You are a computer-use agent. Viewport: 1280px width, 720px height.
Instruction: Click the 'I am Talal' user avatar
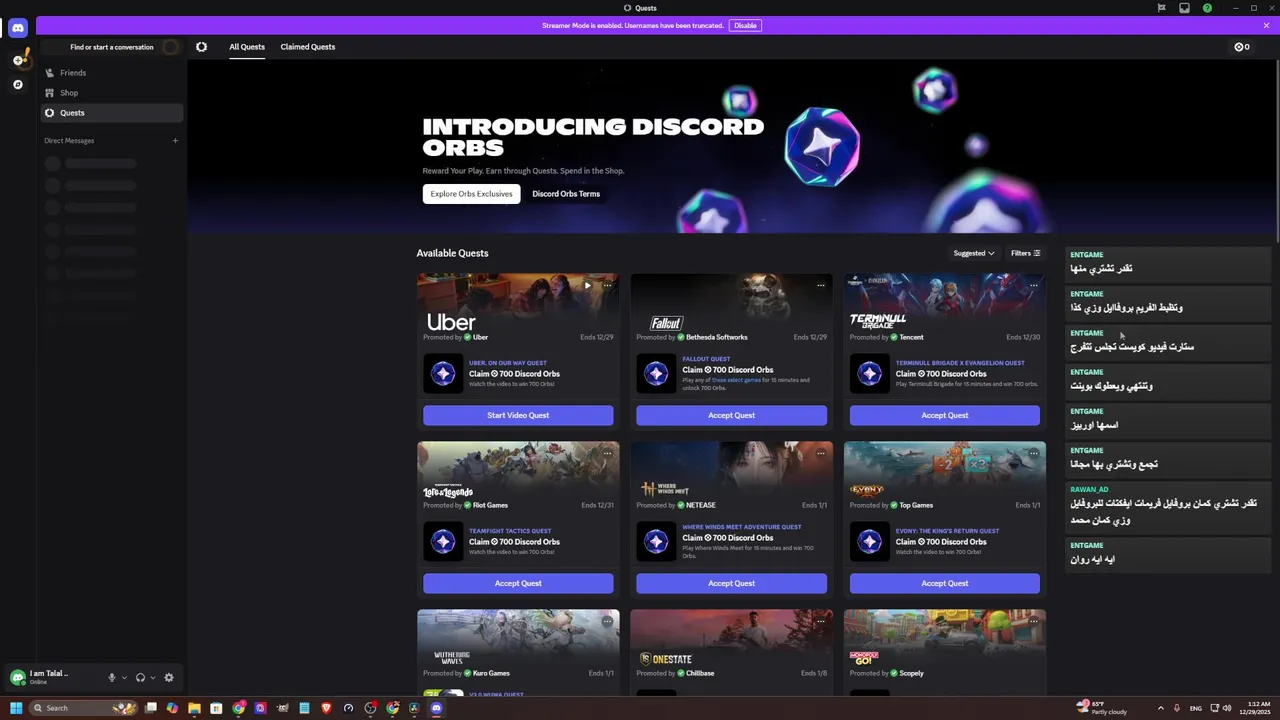coord(17,677)
